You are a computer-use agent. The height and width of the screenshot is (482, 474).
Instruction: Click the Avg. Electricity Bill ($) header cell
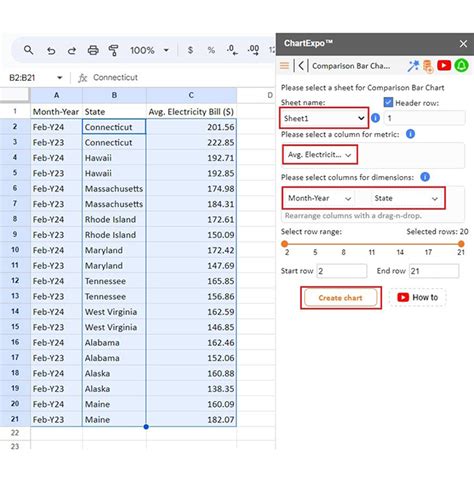click(191, 112)
